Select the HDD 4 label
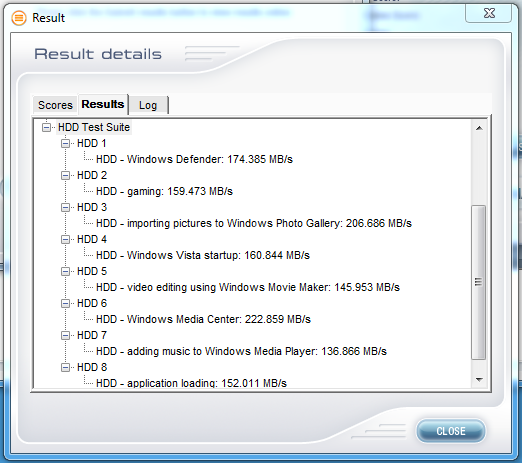Image resolution: width=522 pixels, height=463 pixels. coord(92,239)
